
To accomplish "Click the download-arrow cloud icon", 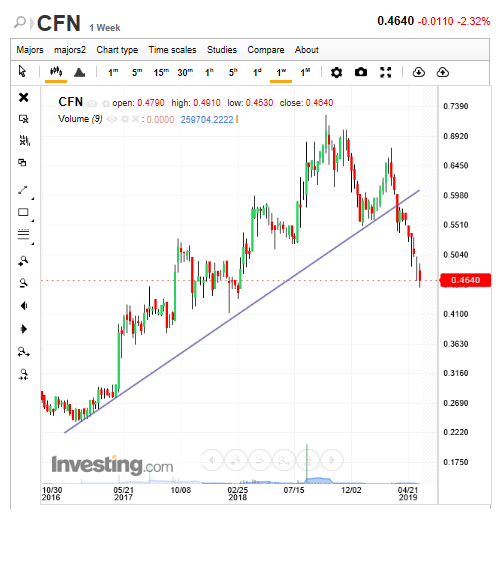I will click(419, 72).
